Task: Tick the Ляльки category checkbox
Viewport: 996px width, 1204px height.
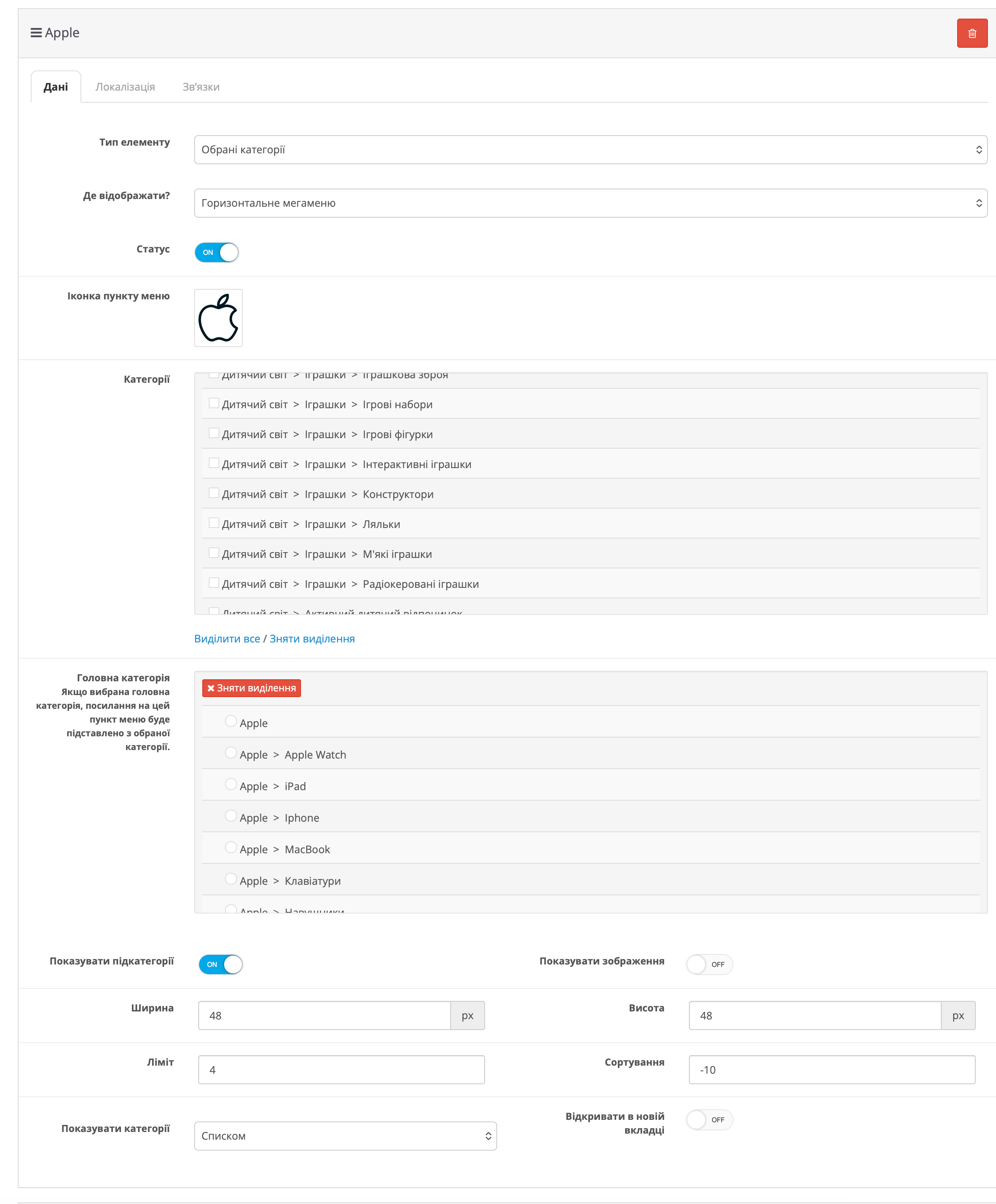Action: [214, 523]
